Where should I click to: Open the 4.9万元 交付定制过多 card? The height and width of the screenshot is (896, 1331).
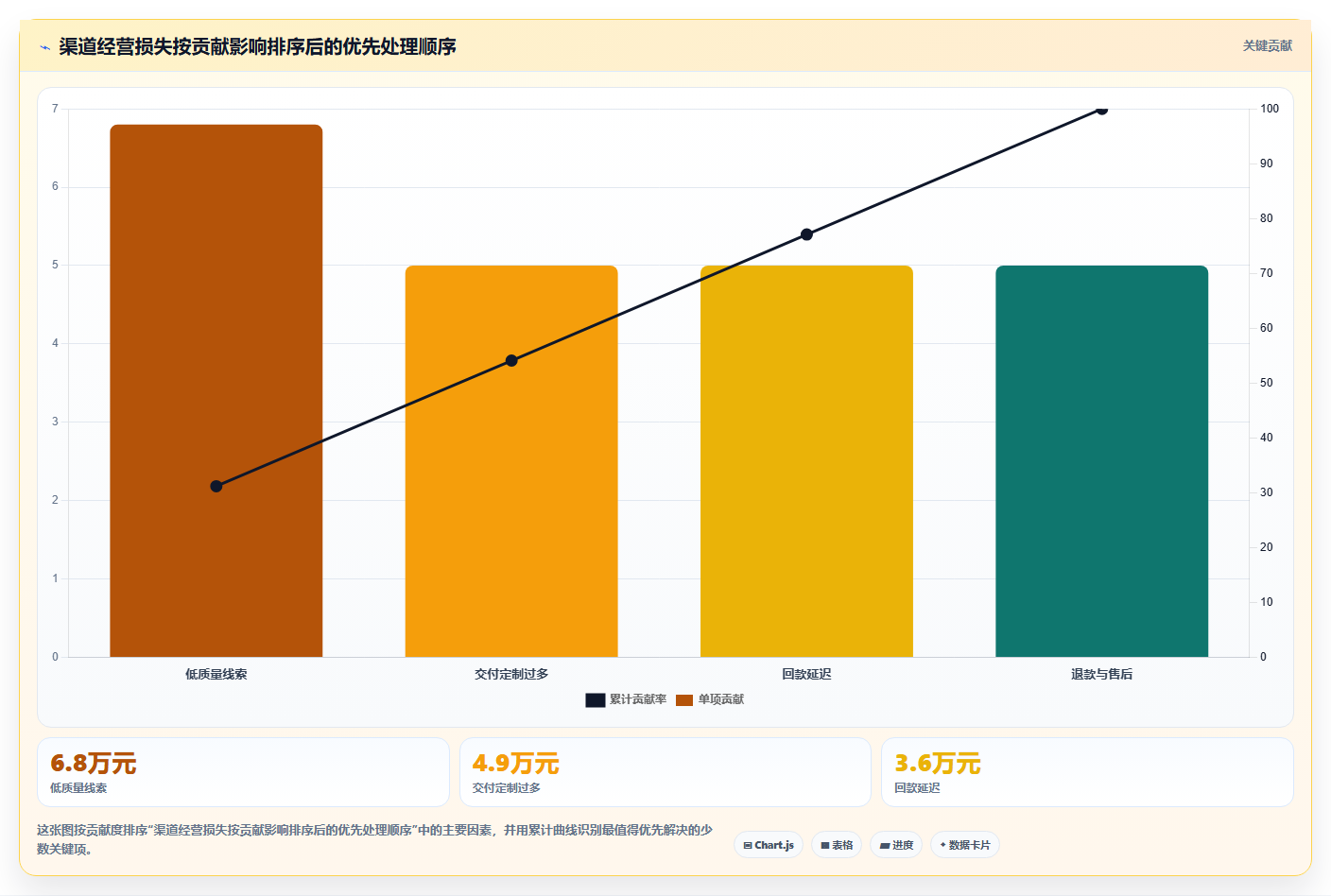coord(665,772)
